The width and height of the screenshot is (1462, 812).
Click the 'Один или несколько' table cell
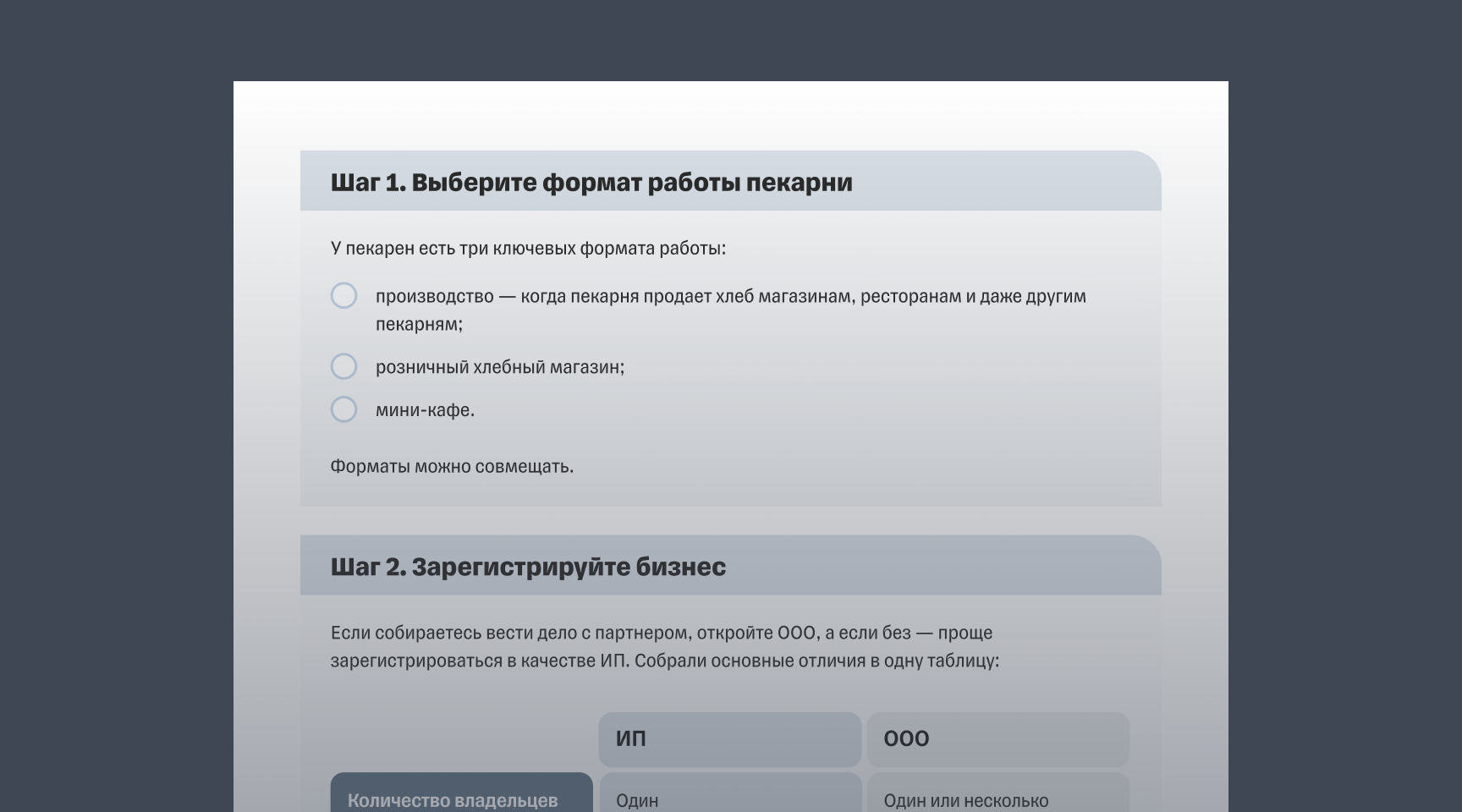pos(965,800)
